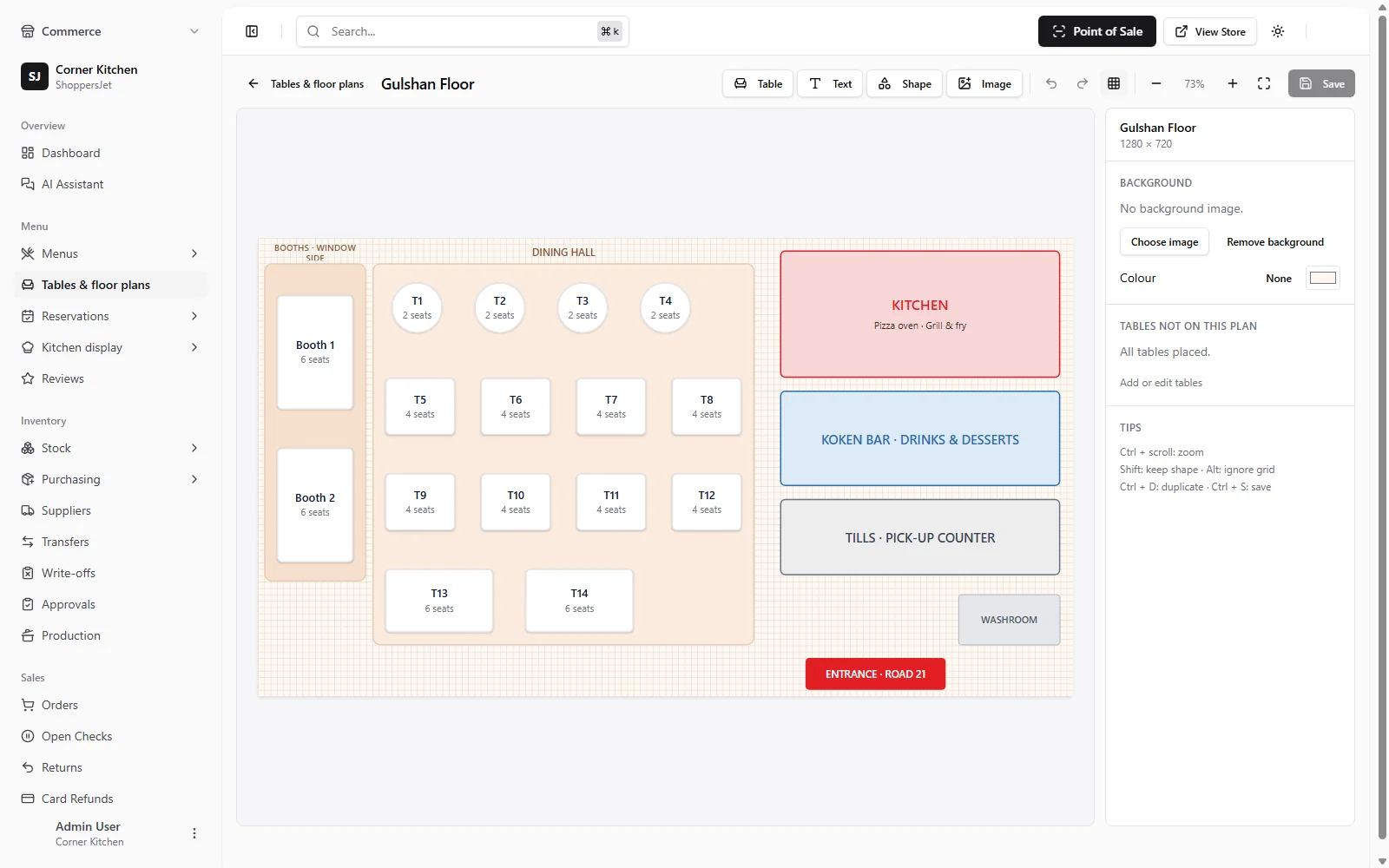
Task: Expand the Kitchen display chevron
Action: pos(194,347)
